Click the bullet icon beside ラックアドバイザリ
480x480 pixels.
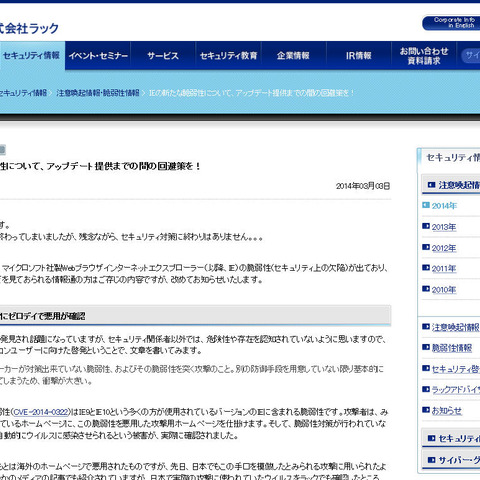pyautogui.click(x=426, y=389)
